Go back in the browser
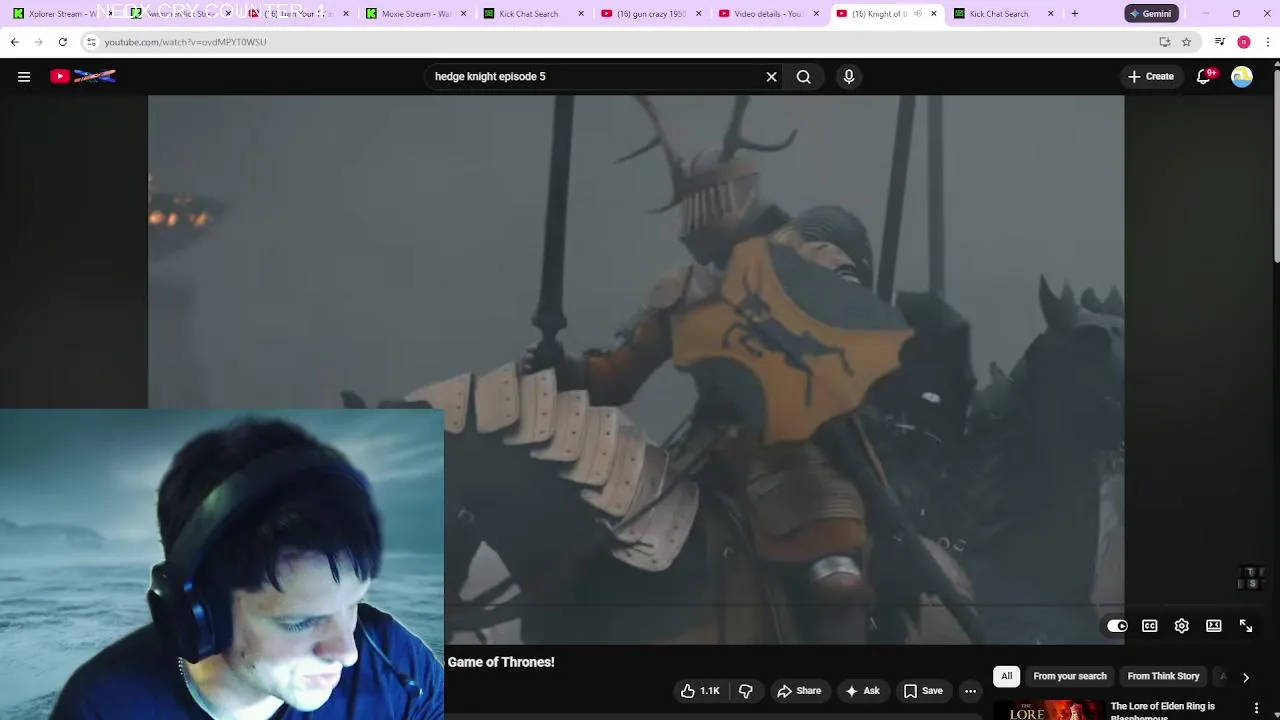Screen dimensions: 1280x720 15,42
